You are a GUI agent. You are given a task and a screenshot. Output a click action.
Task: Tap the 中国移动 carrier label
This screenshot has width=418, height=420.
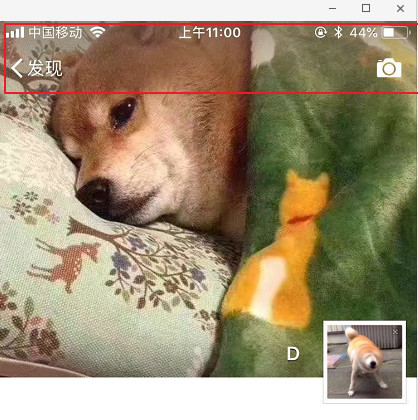pos(55,32)
